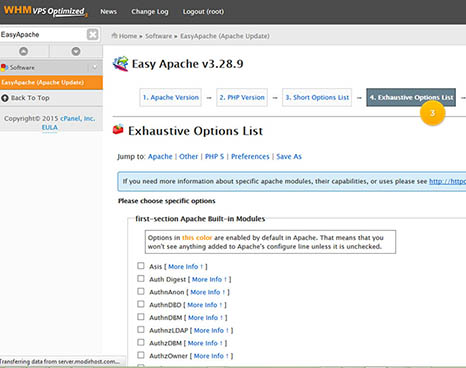Jump to the Apache section
This screenshot has width=466, height=368.
[x=160, y=157]
